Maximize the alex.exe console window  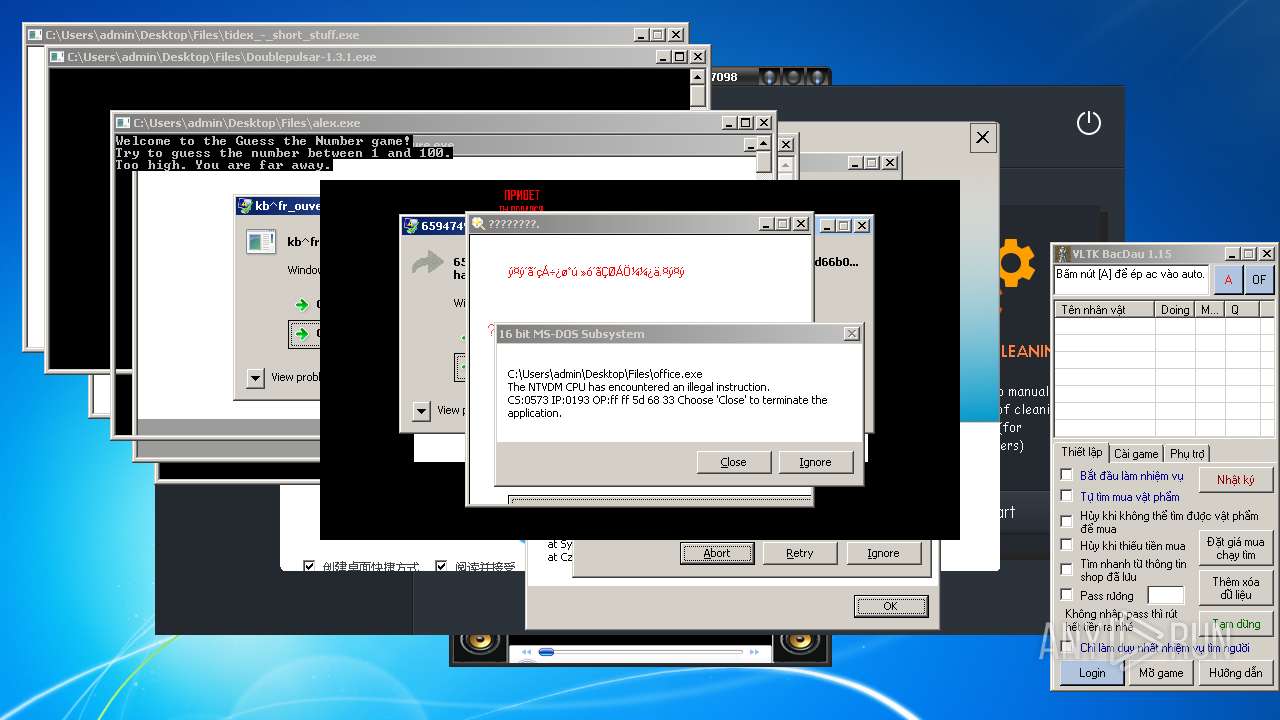coord(746,123)
